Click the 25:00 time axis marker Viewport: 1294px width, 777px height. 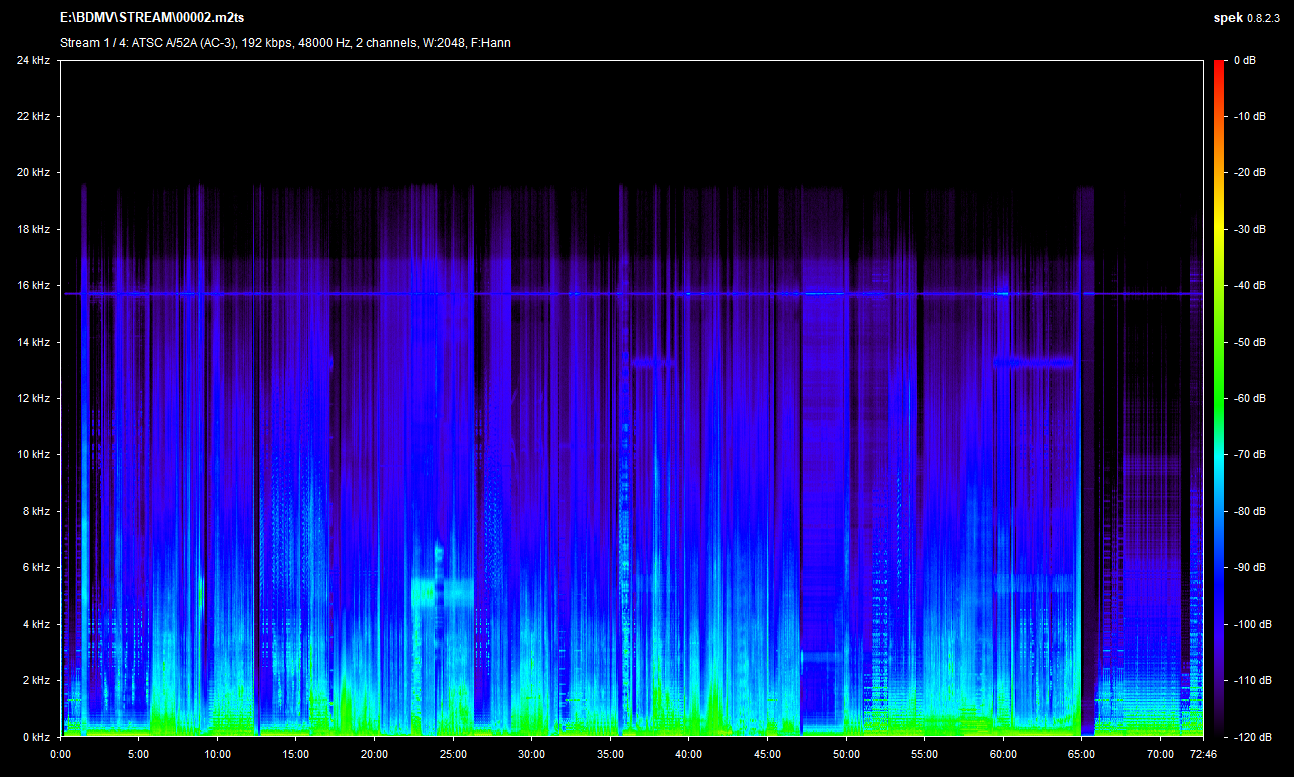tap(453, 754)
